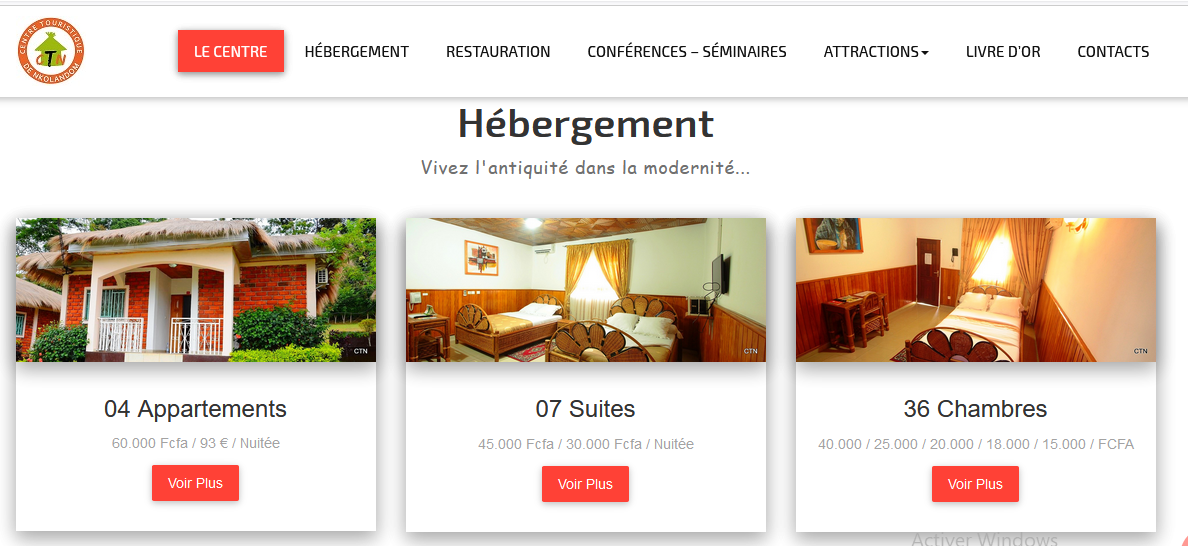Open the brick apartment house photo
The width and height of the screenshot is (1188, 546).
pyautogui.click(x=195, y=290)
